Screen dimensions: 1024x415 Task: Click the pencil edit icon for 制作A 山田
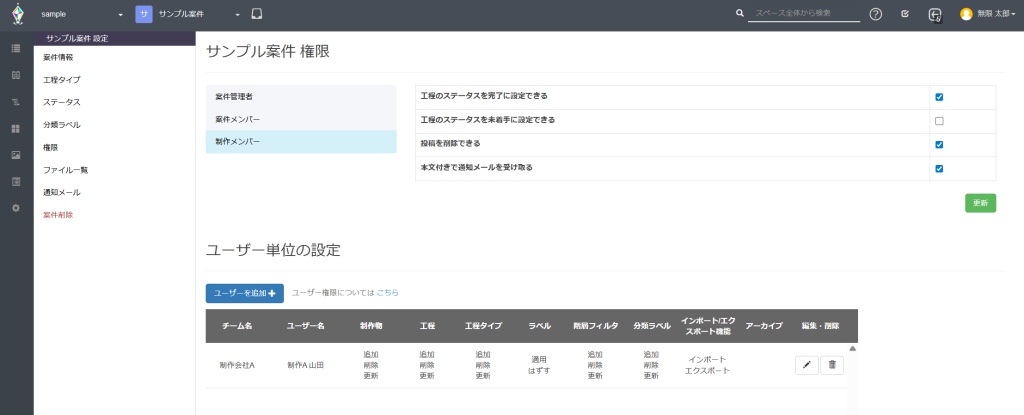[806, 366]
